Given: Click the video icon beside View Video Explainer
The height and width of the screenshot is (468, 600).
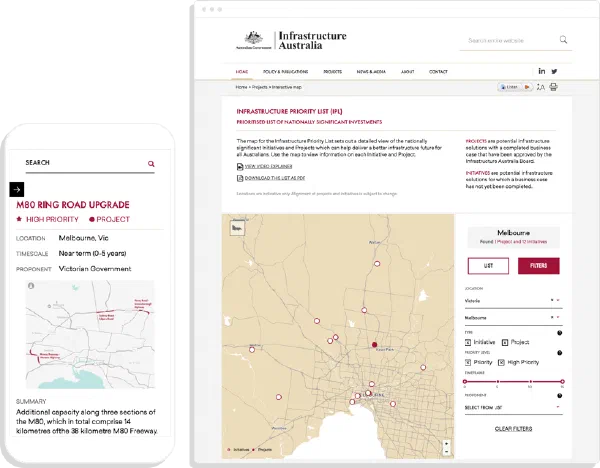Looking at the screenshot, I should pyautogui.click(x=240, y=166).
